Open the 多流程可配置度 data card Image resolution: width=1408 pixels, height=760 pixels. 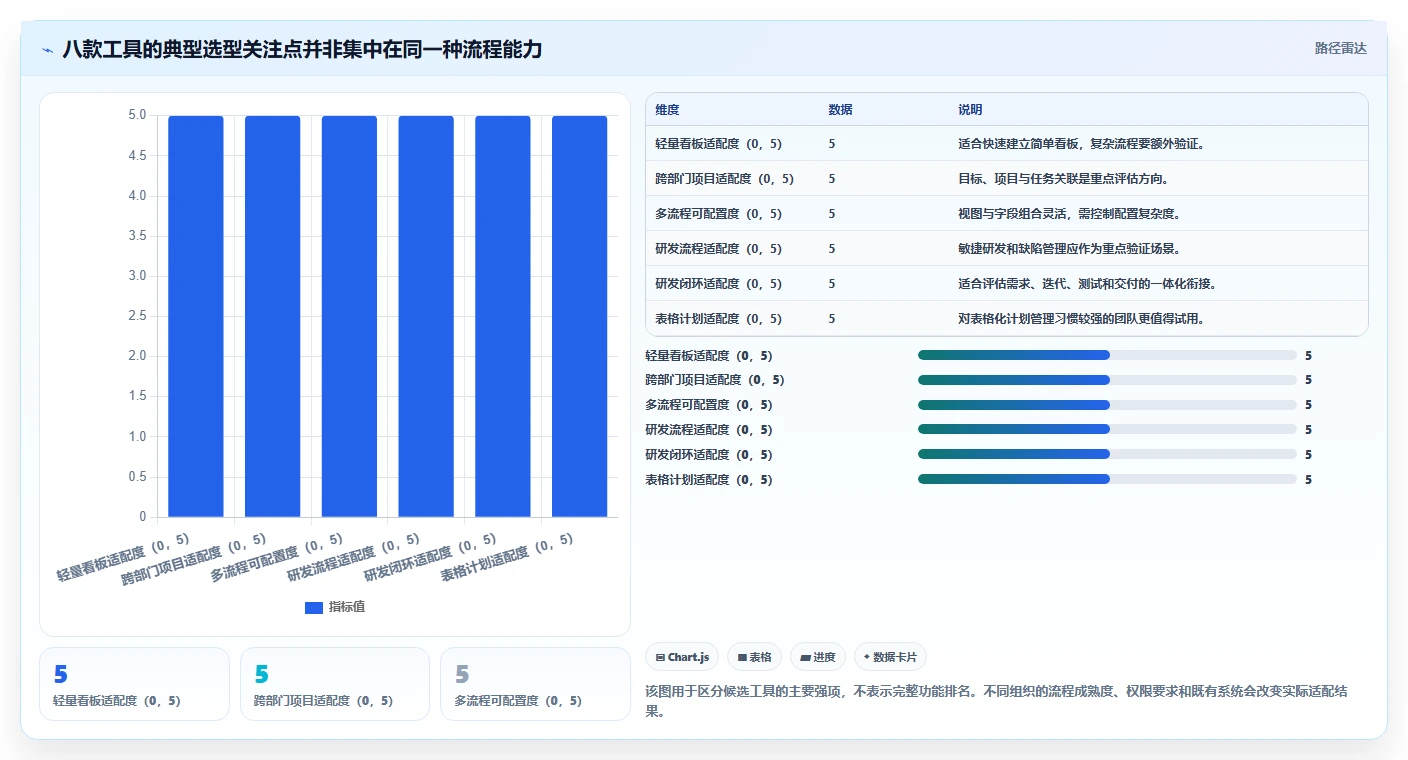(x=535, y=684)
